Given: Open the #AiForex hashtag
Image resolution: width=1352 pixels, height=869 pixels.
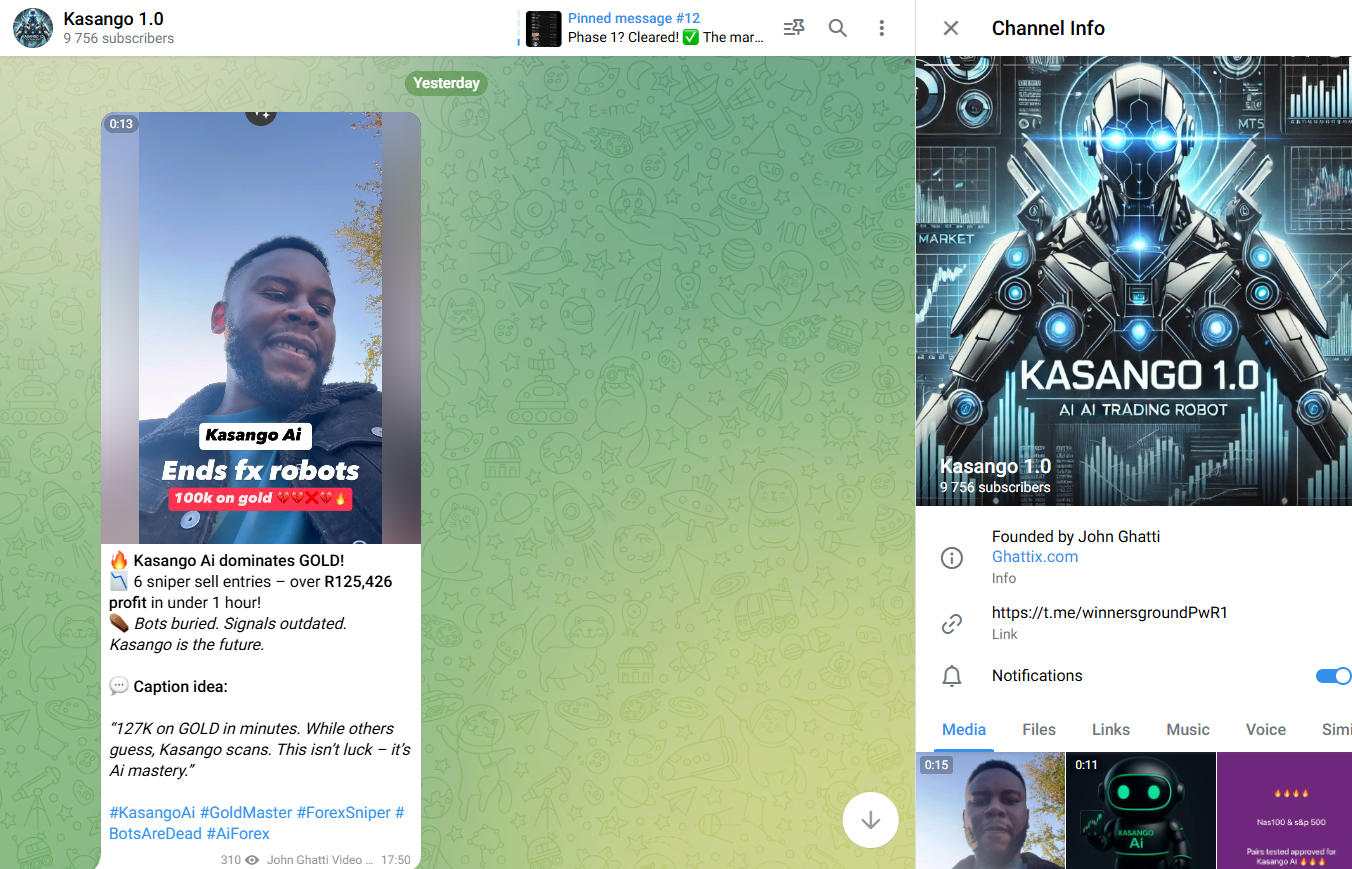Looking at the screenshot, I should (x=238, y=834).
